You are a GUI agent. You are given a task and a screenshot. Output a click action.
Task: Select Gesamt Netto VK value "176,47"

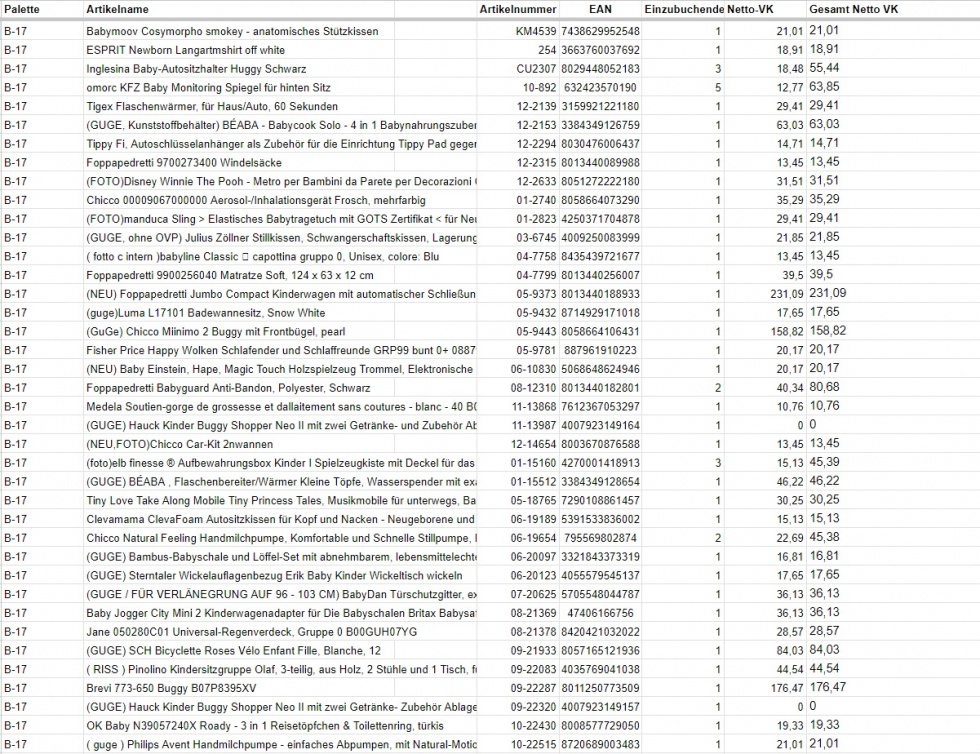[828, 687]
